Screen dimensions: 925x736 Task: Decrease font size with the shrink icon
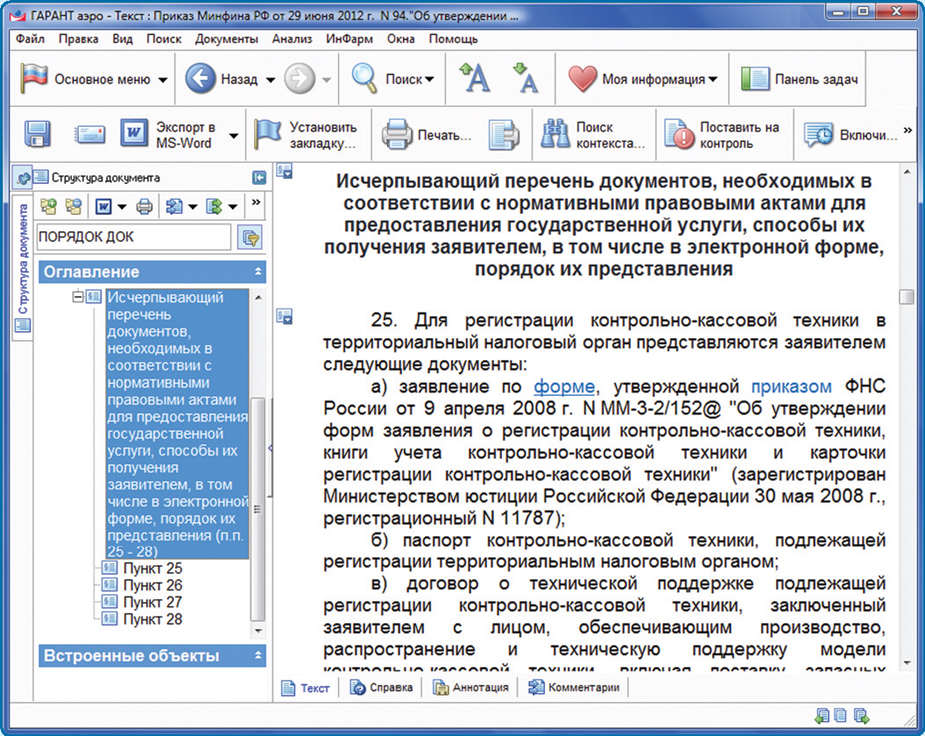click(524, 78)
